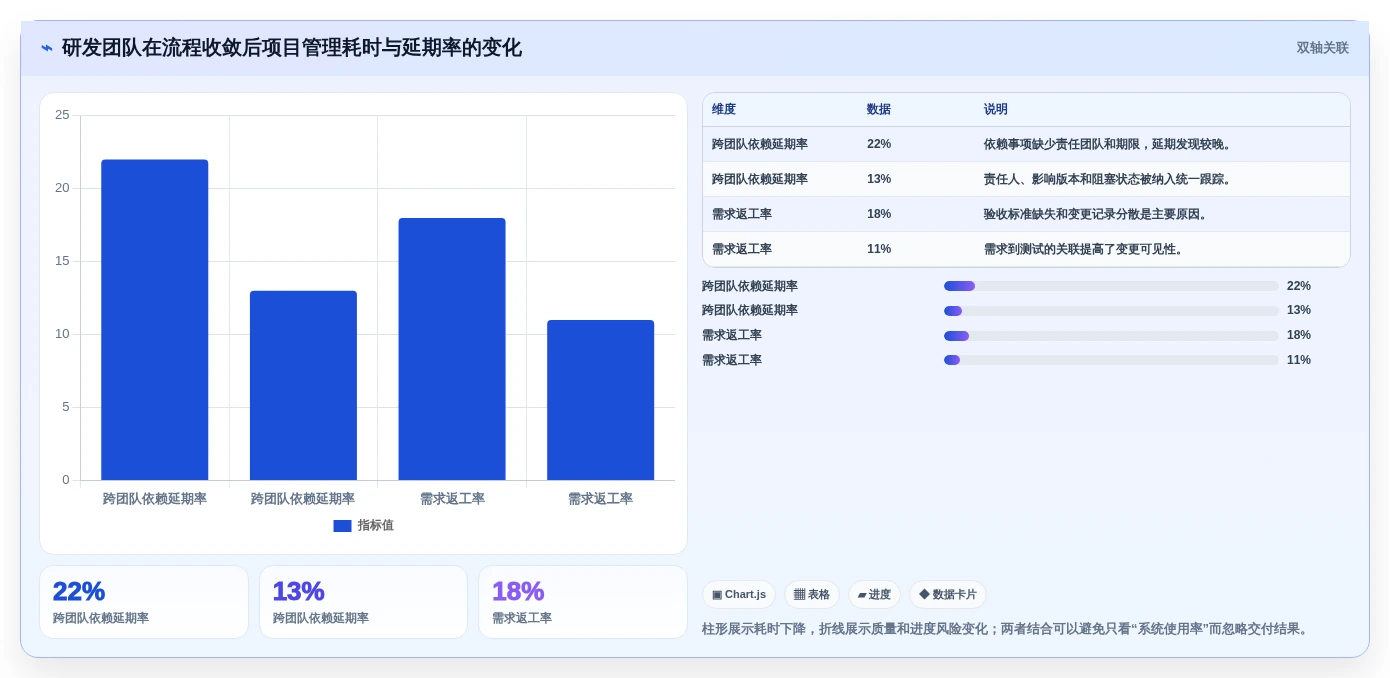
Task: Click the chart bar reaching value 22
Action: (155, 320)
